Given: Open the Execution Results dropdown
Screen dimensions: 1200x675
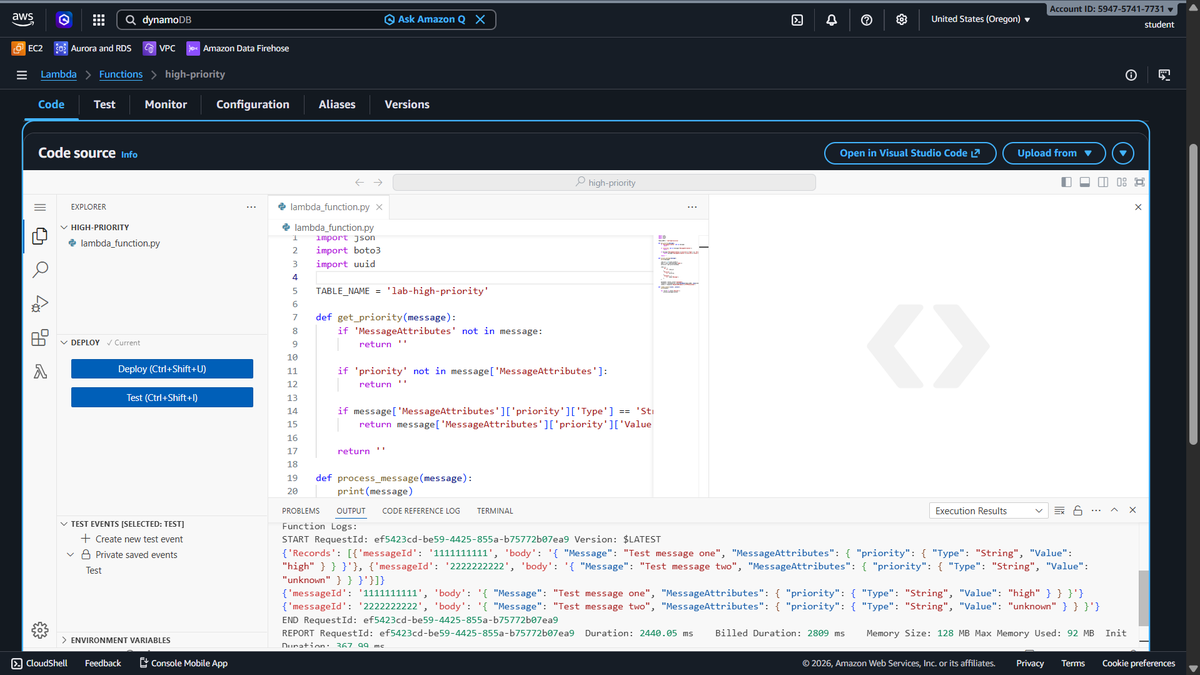Looking at the screenshot, I should tap(989, 510).
